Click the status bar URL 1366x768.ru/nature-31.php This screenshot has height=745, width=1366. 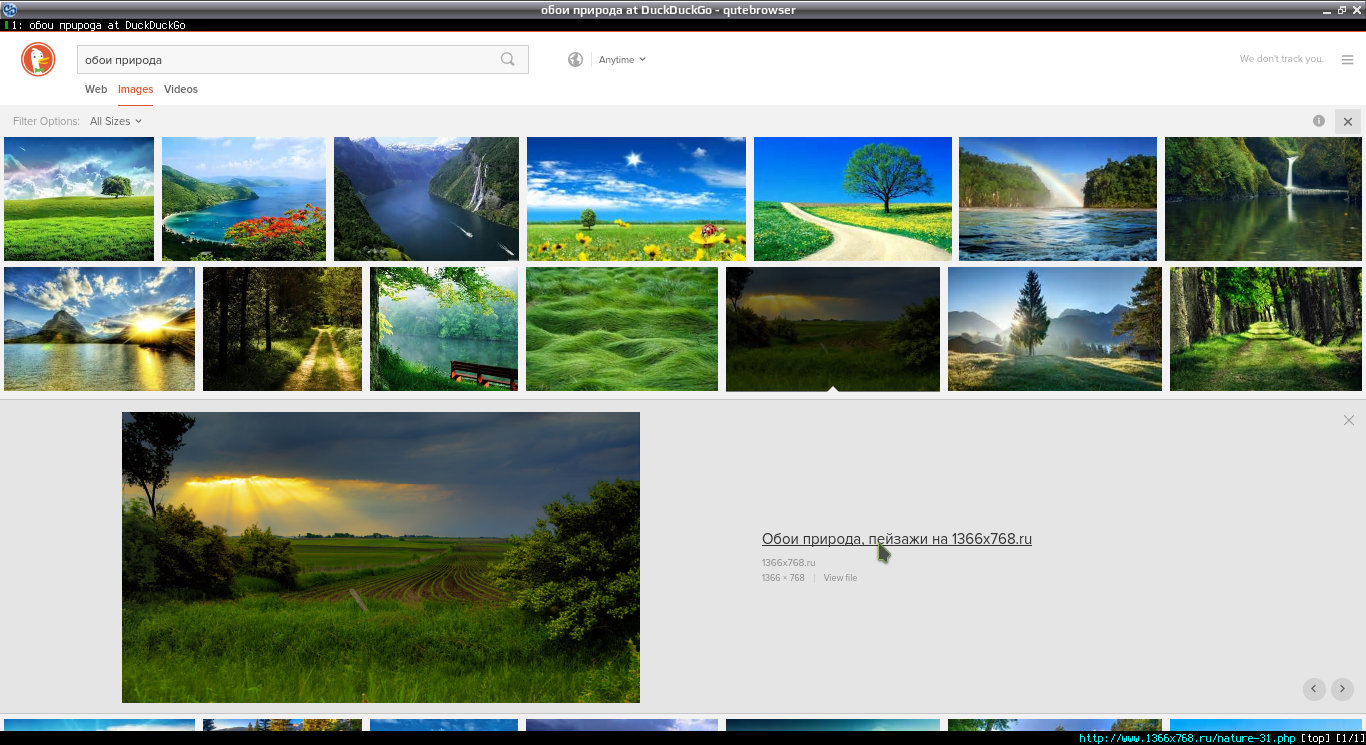coord(1187,738)
